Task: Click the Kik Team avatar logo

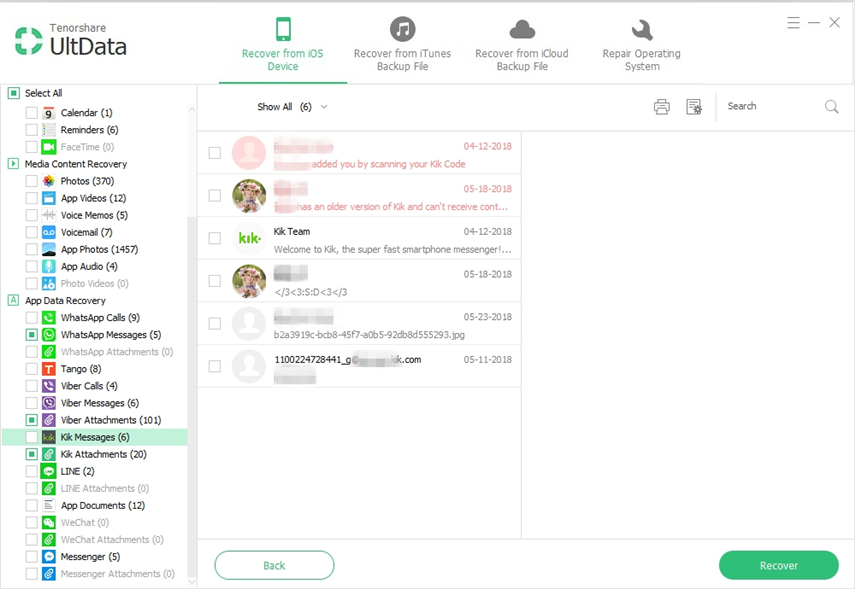Action: [249, 238]
